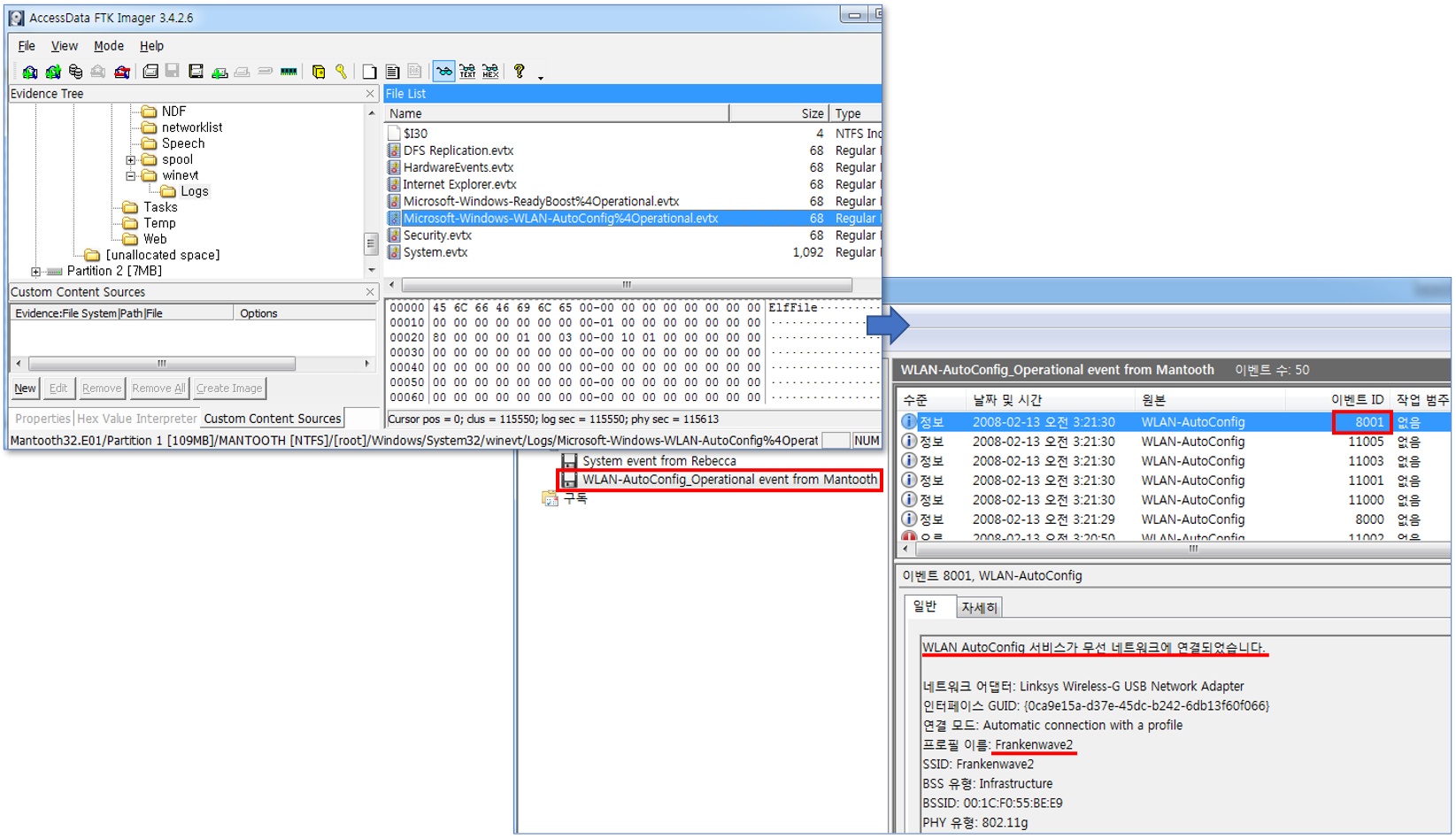Open the Mode menu
This screenshot has height=839, width=1456.
(109, 46)
